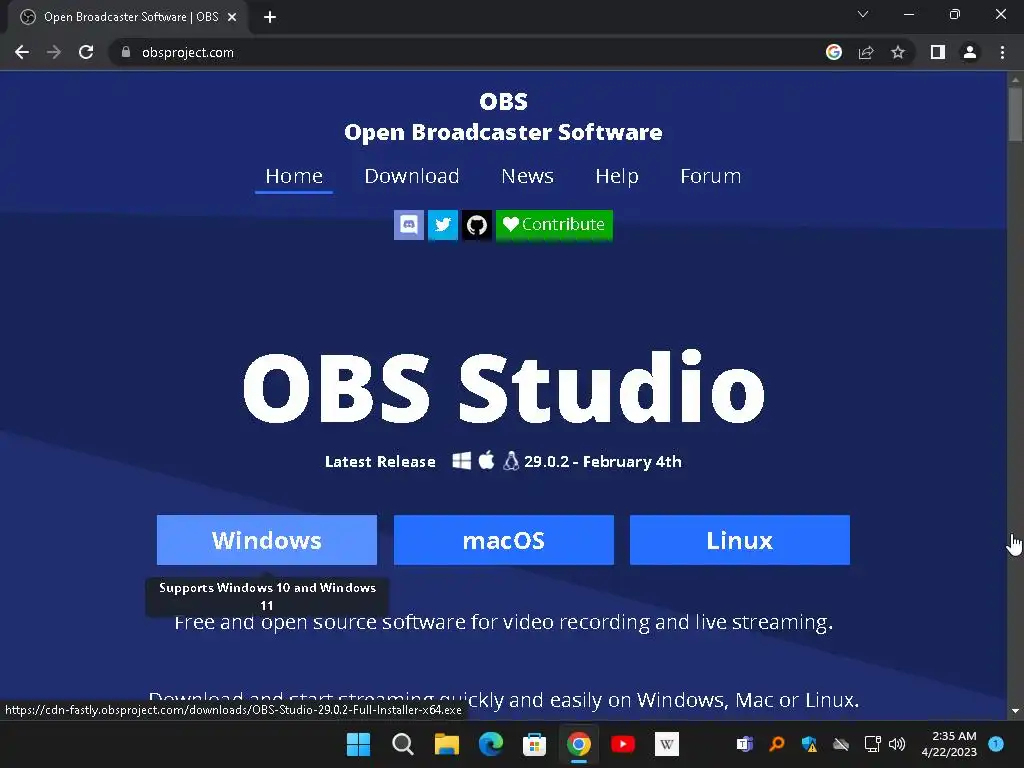Download the macOS installer
The height and width of the screenshot is (768, 1024).
click(x=504, y=540)
